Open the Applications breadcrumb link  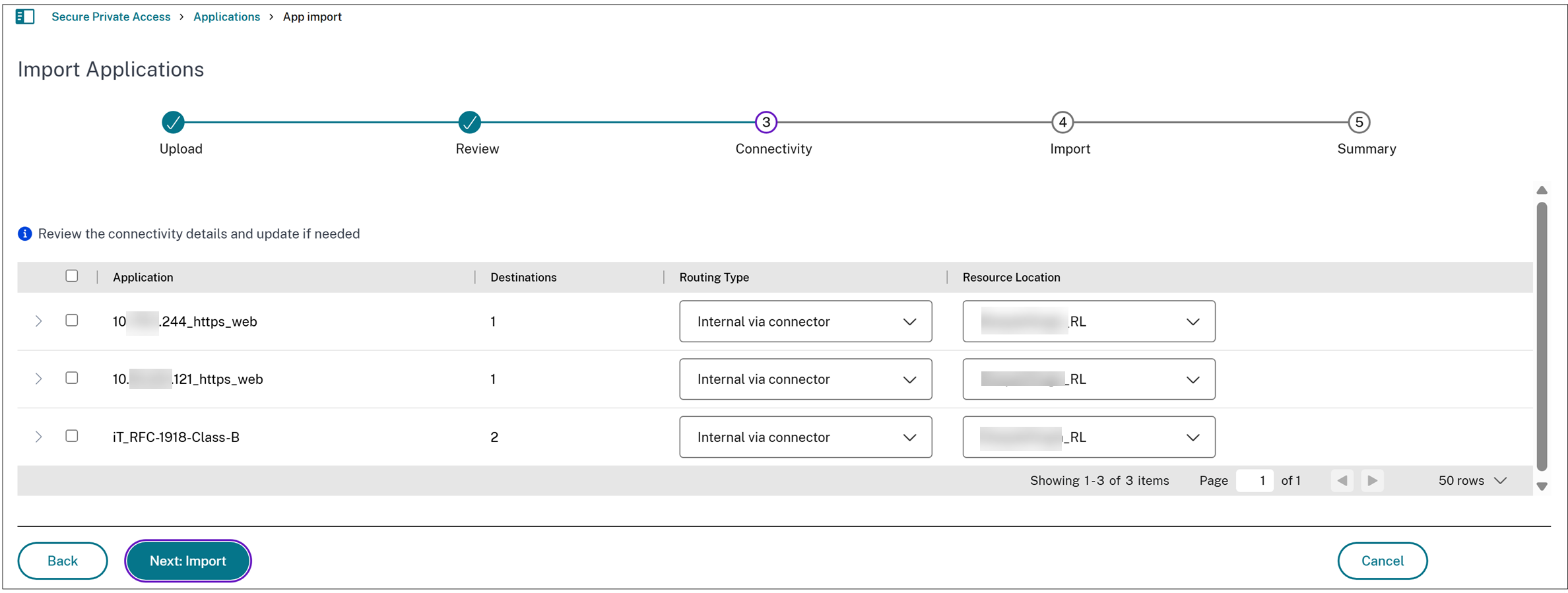pyautogui.click(x=226, y=16)
